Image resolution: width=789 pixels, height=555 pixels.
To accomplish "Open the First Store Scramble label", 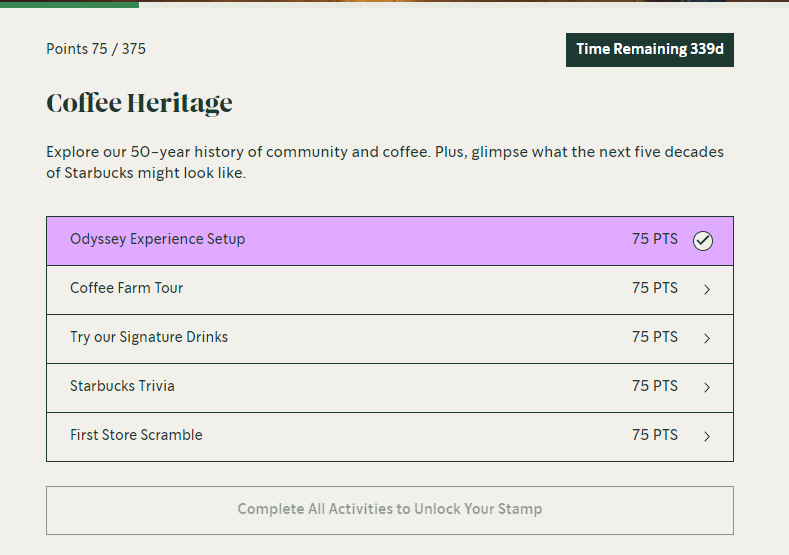I will coord(136,435).
